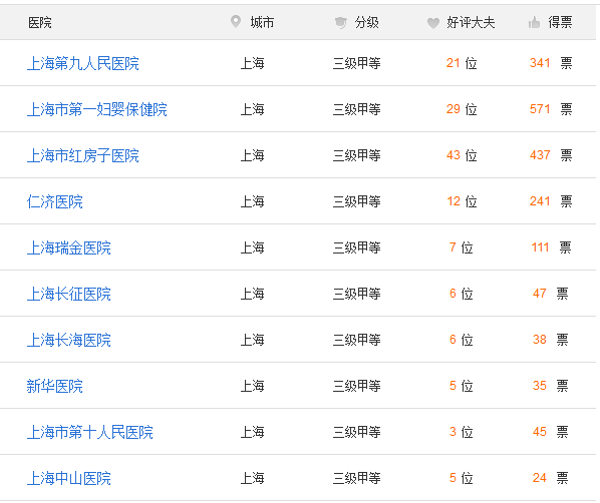
Task: Open the 仁济医院 hospital link
Action: (x=55, y=202)
